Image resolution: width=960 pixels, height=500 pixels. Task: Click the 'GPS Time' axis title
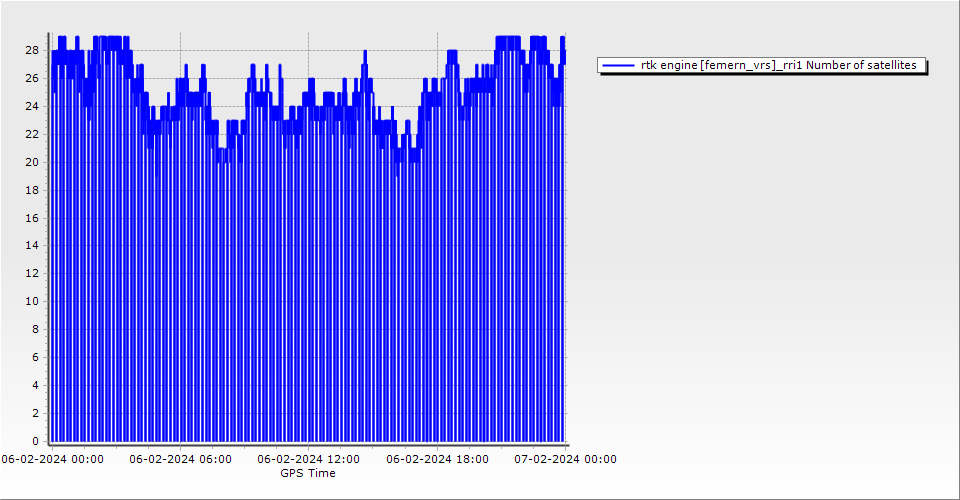(x=308, y=473)
